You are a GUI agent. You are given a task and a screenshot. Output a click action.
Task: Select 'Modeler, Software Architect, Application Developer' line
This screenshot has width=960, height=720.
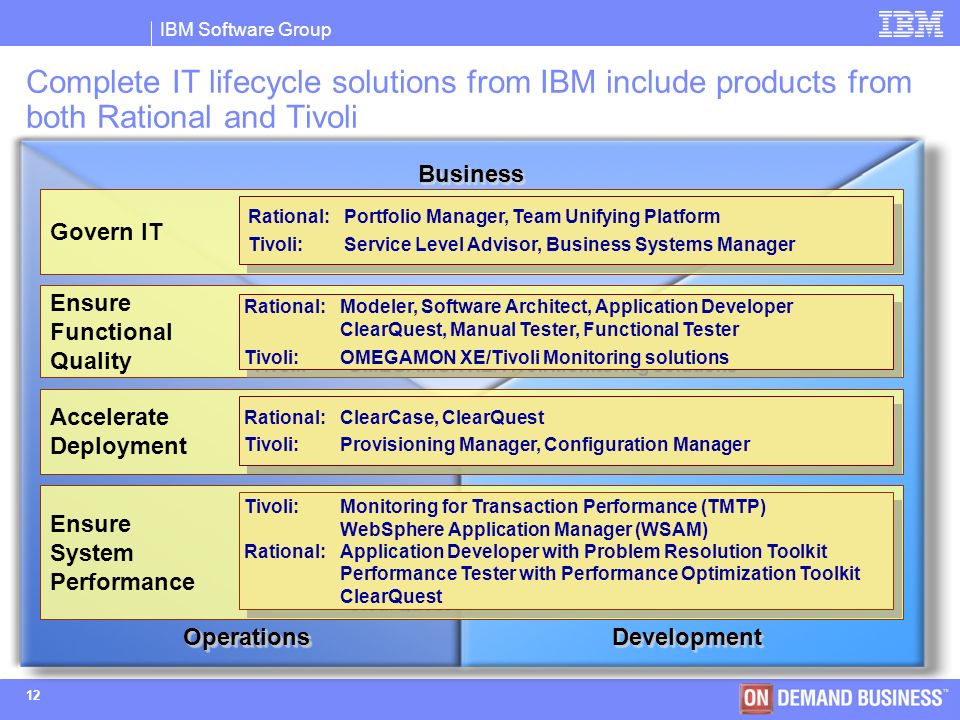click(566, 306)
